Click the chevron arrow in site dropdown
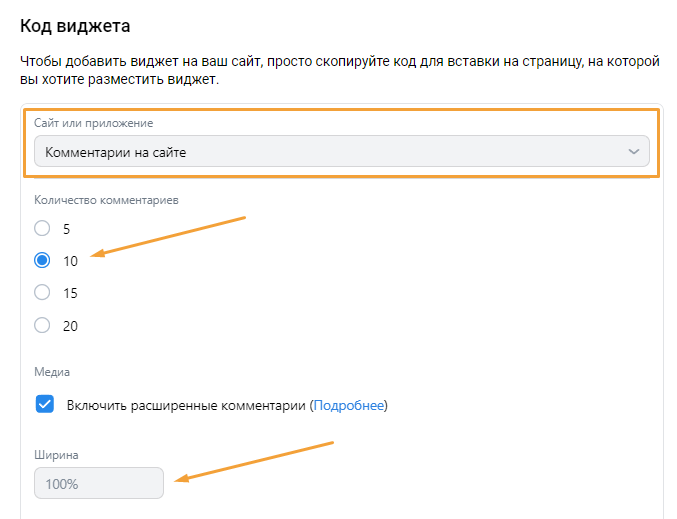This screenshot has width=677, height=519. [x=633, y=152]
